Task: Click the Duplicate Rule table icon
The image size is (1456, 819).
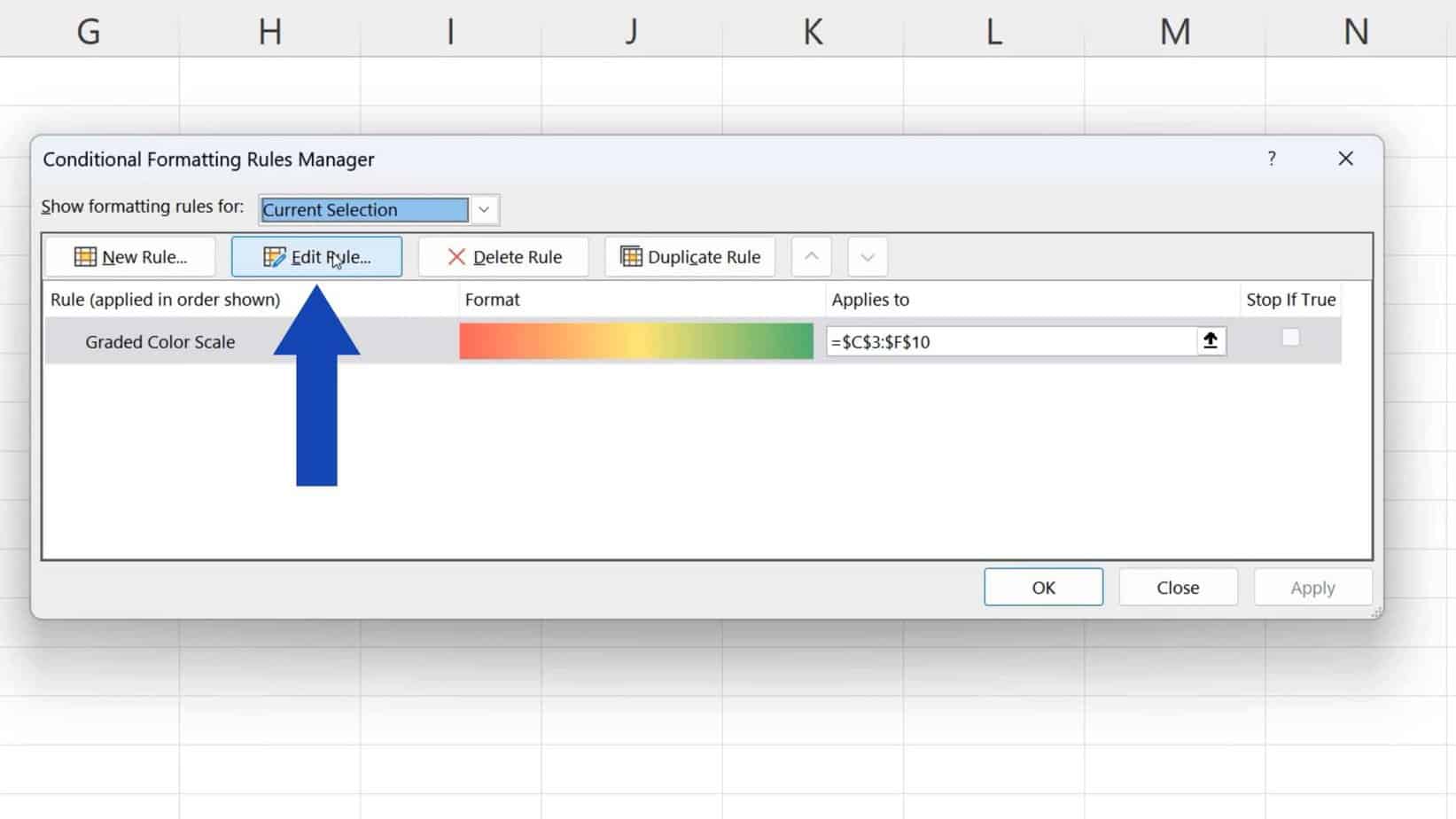Action: pos(631,256)
